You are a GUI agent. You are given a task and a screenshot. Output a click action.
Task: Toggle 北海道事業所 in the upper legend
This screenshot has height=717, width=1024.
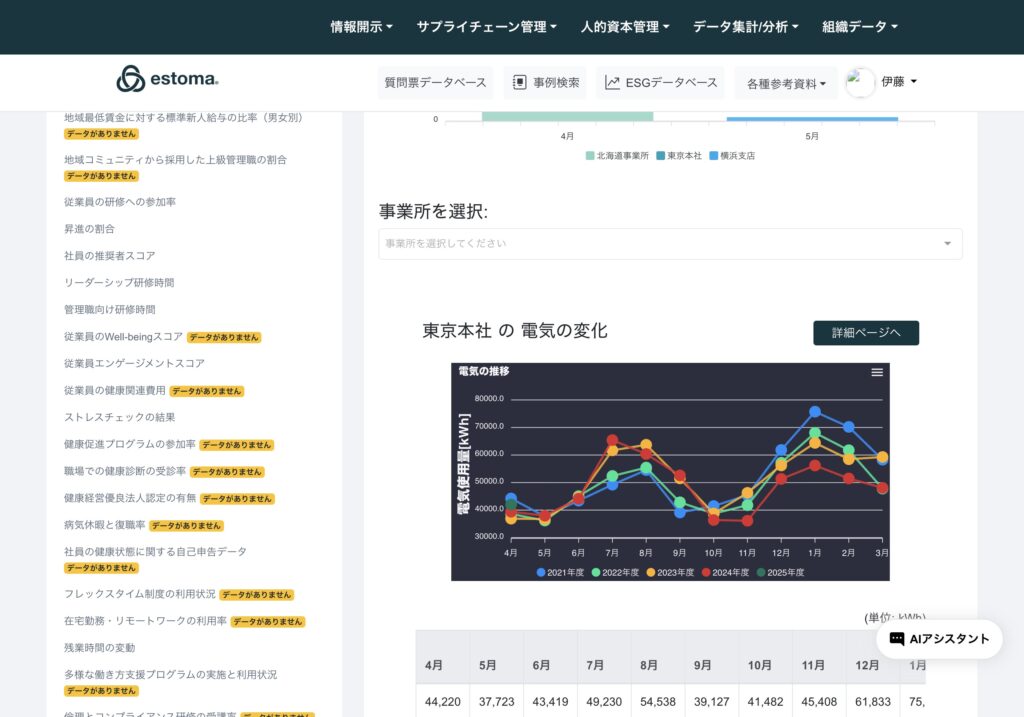pos(618,156)
